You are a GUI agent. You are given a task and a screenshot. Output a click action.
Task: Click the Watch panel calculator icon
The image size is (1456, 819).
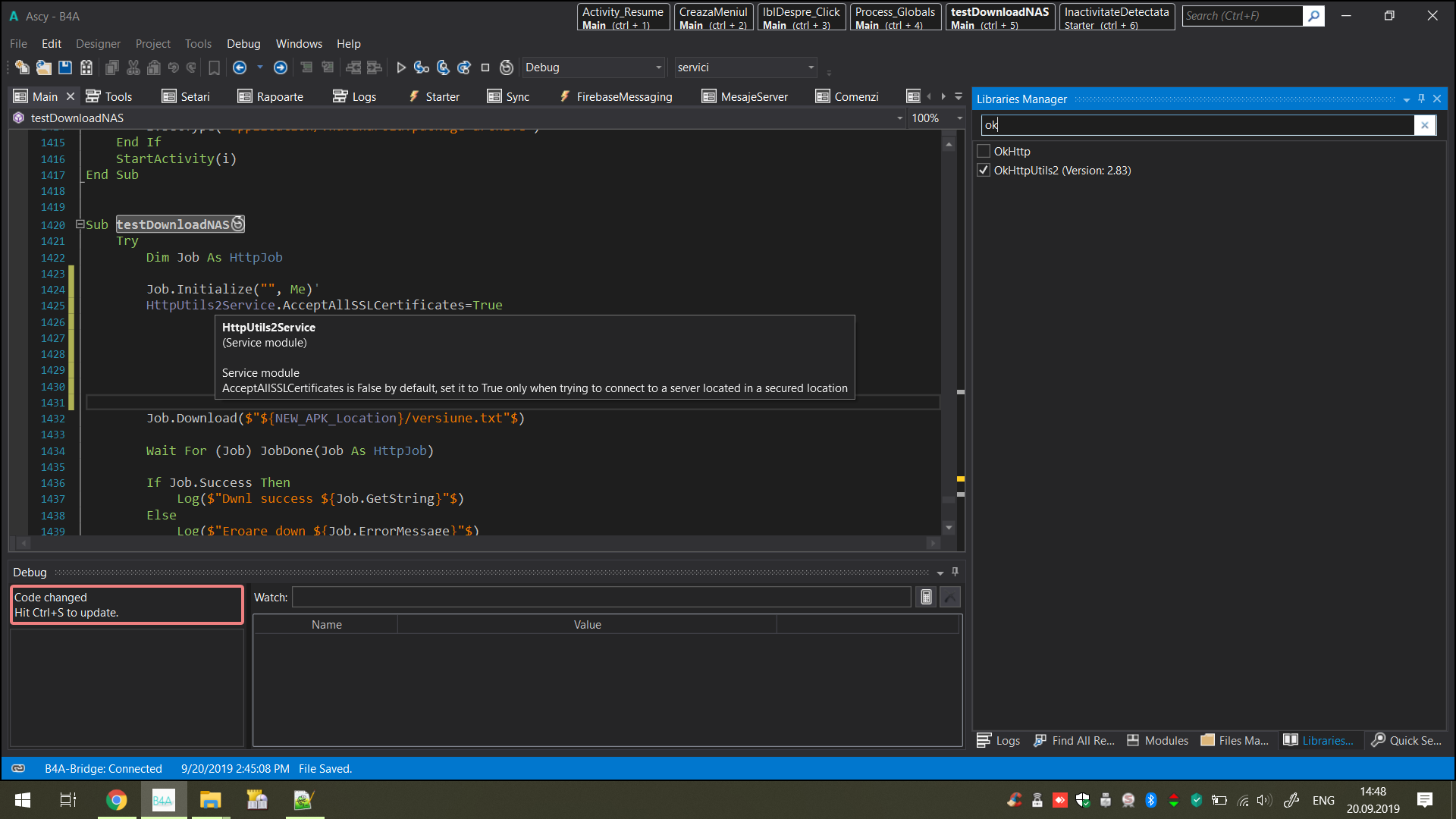[926, 598]
